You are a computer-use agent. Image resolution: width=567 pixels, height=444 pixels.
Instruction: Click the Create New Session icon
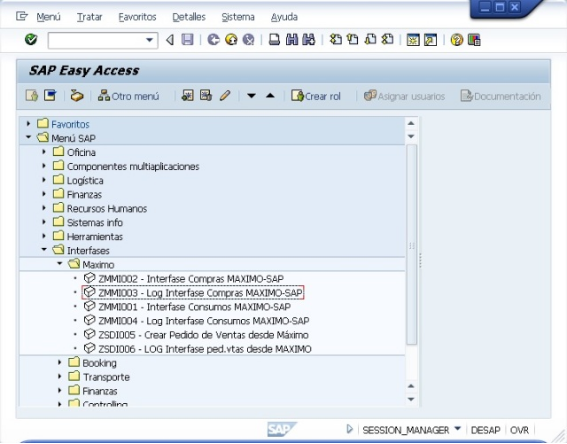click(413, 40)
